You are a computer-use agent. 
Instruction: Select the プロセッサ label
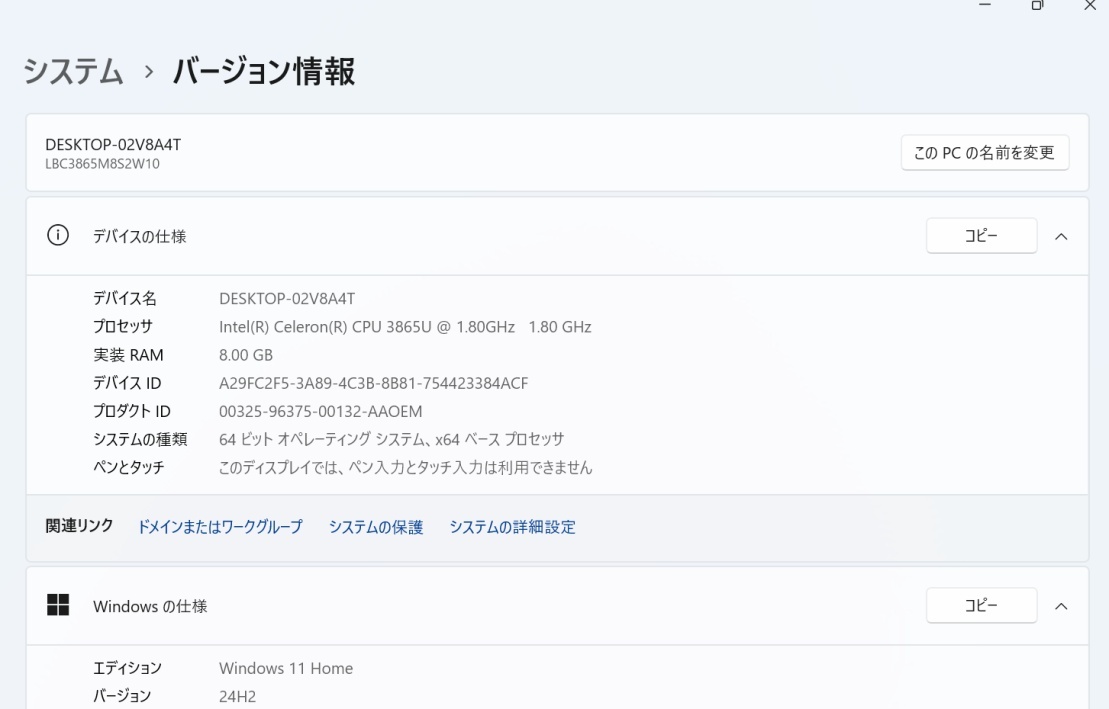coord(123,327)
